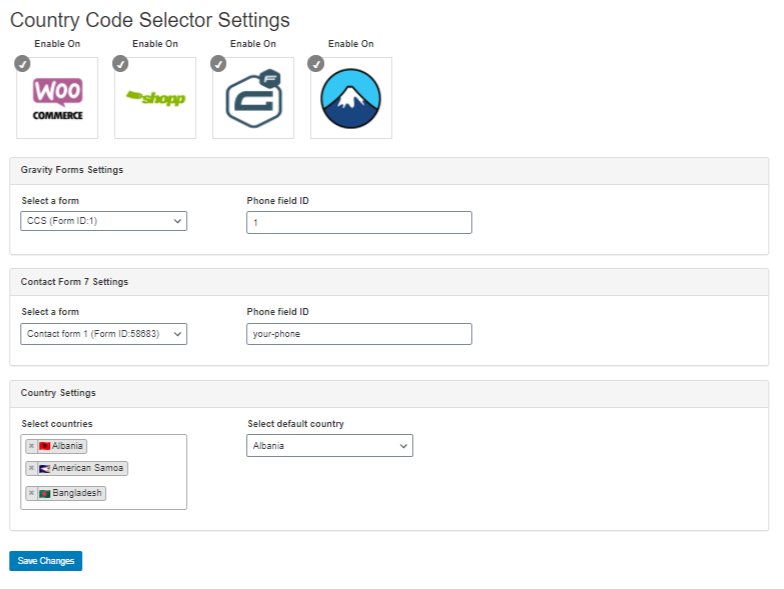Toggle checkmark on Gravity Forms tile
This screenshot has width=784, height=589.
click(x=218, y=64)
